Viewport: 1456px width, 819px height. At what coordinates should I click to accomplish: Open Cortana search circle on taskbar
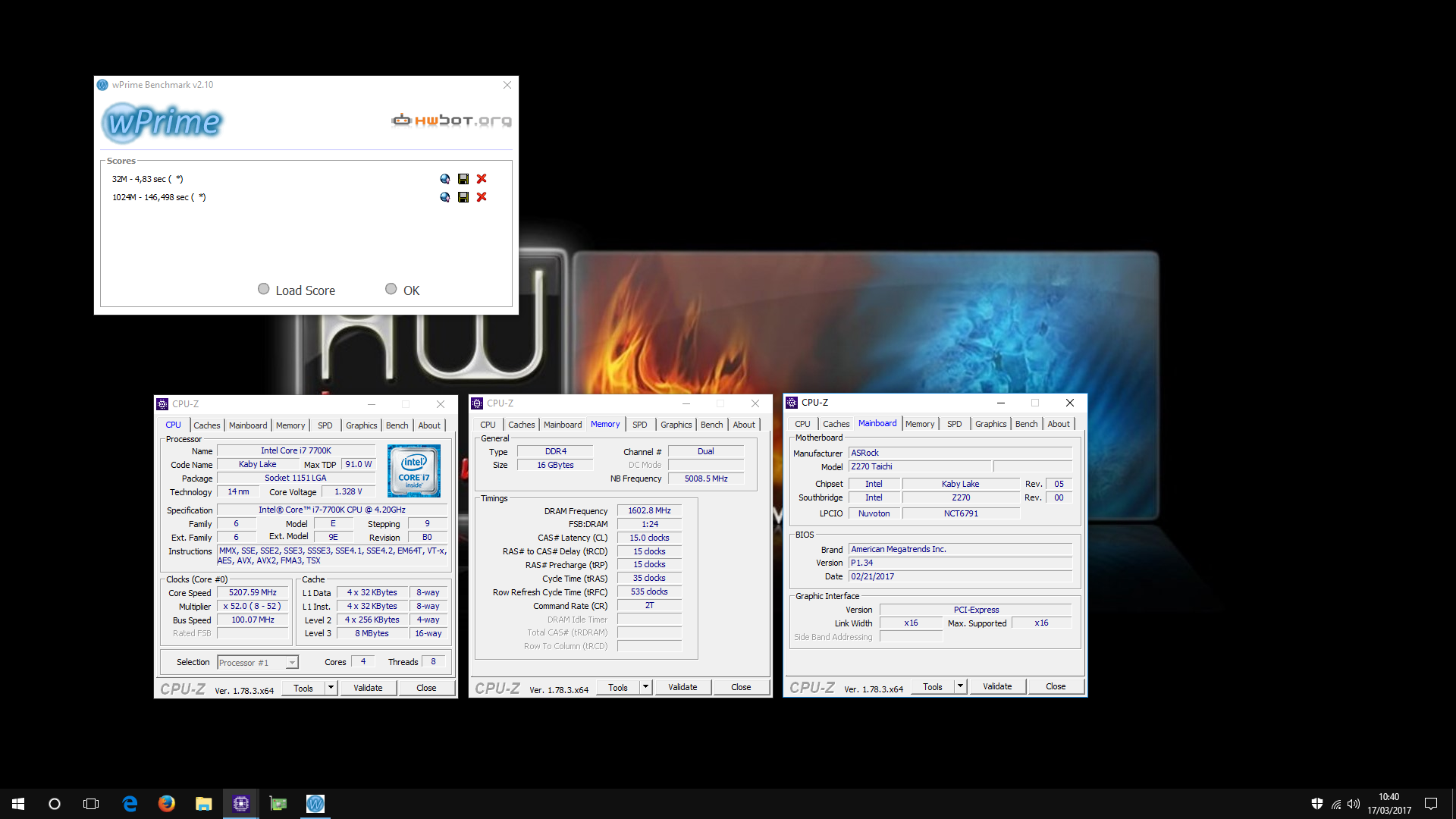tap(55, 804)
